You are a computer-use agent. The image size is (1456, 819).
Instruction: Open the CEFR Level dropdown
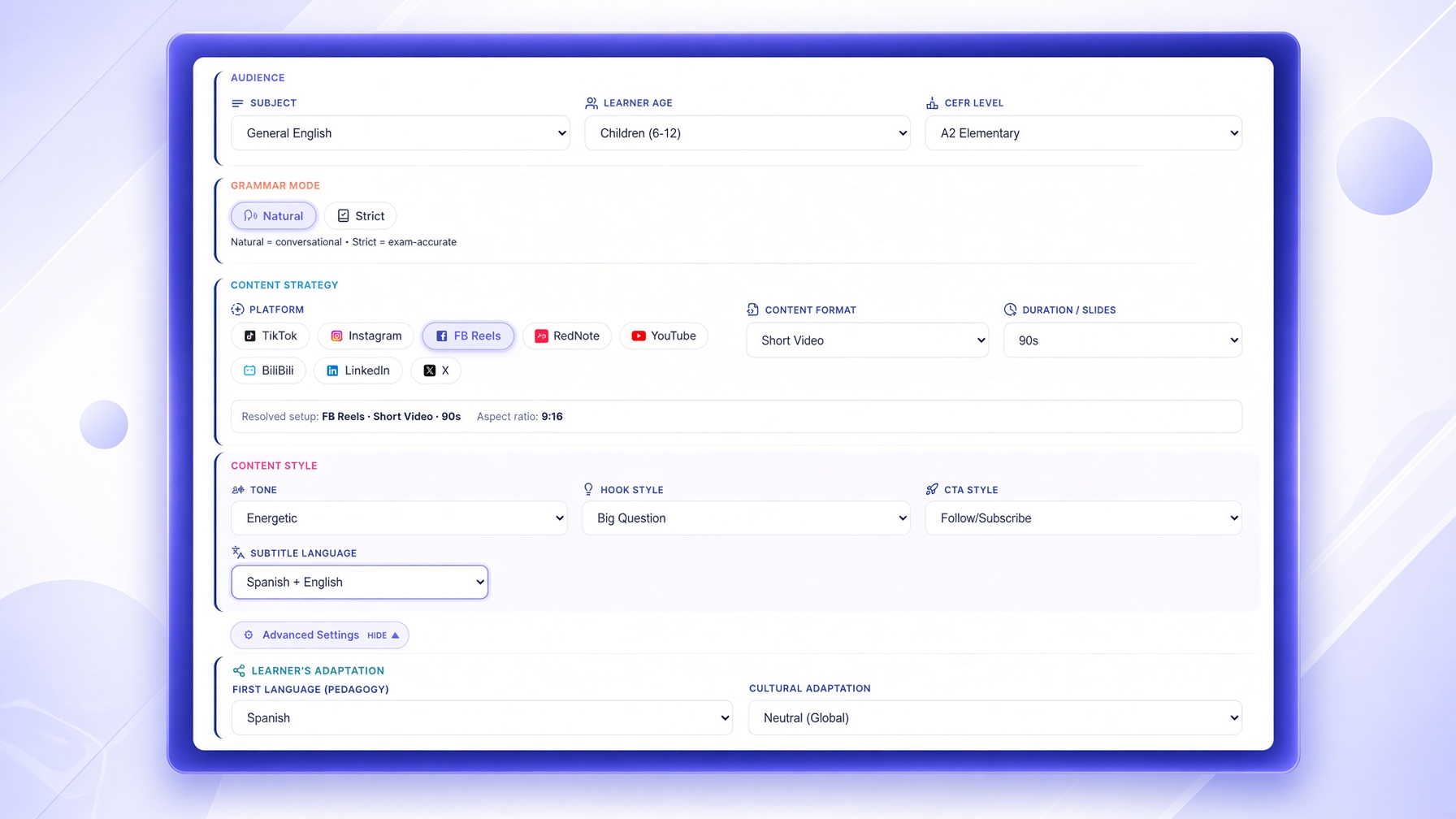tap(1084, 133)
